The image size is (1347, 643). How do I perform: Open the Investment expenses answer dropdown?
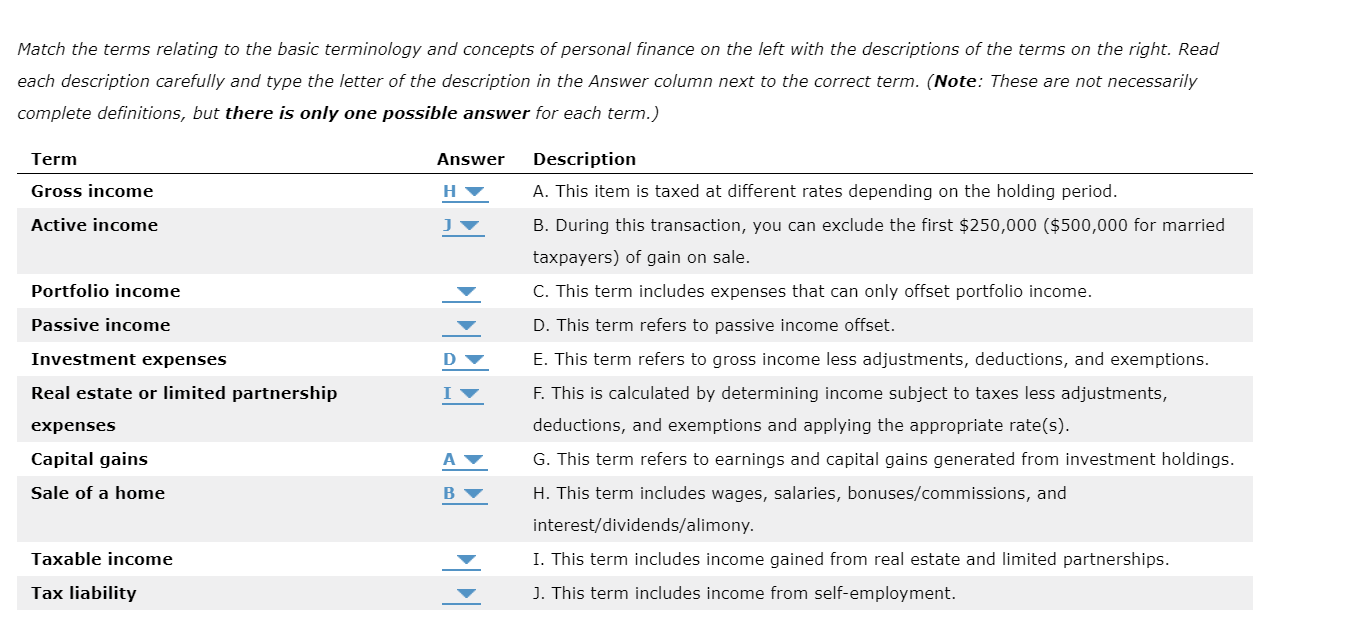point(474,359)
